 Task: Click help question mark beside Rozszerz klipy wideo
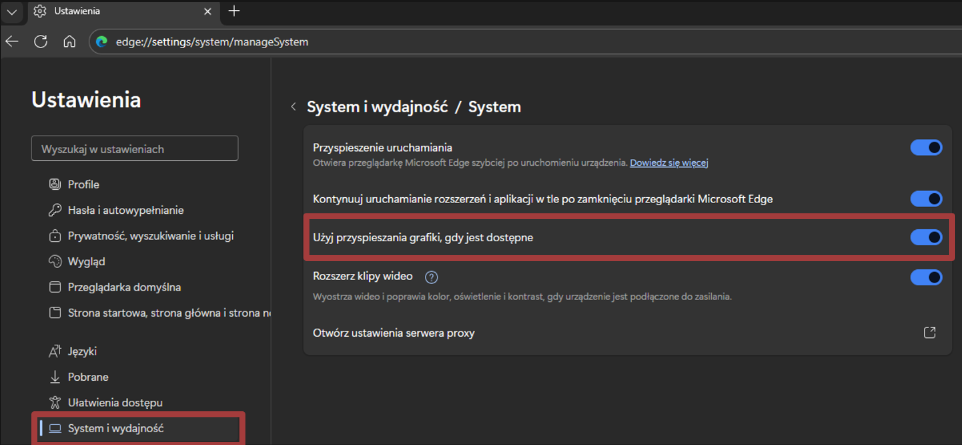coord(431,277)
